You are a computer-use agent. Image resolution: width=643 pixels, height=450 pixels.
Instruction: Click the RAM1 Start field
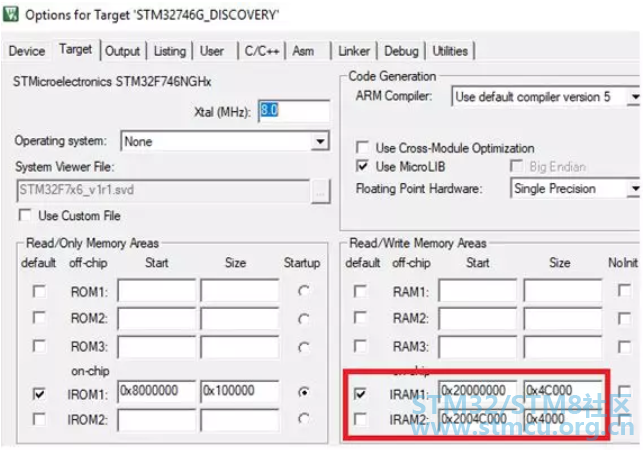478,290
